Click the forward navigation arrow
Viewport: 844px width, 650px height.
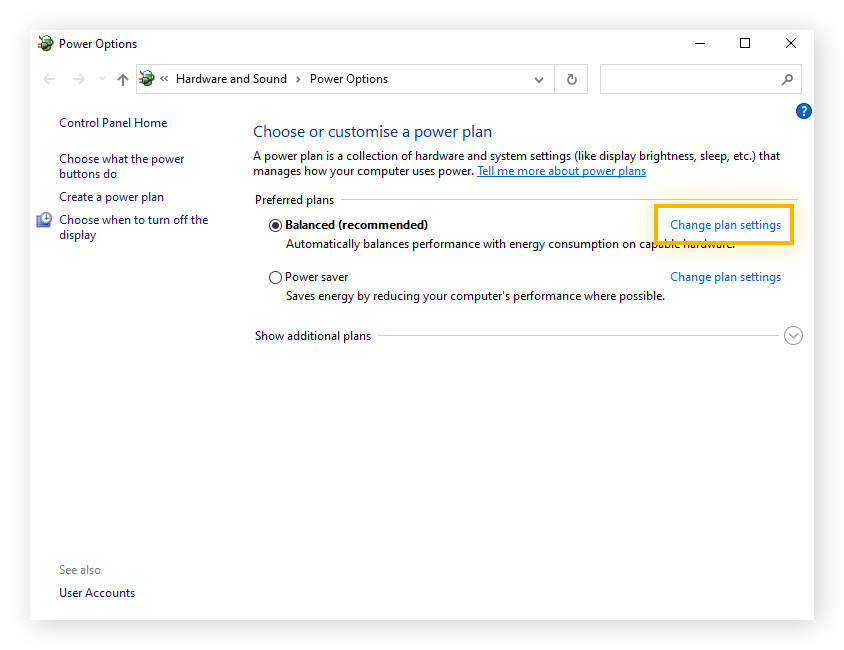pos(78,79)
